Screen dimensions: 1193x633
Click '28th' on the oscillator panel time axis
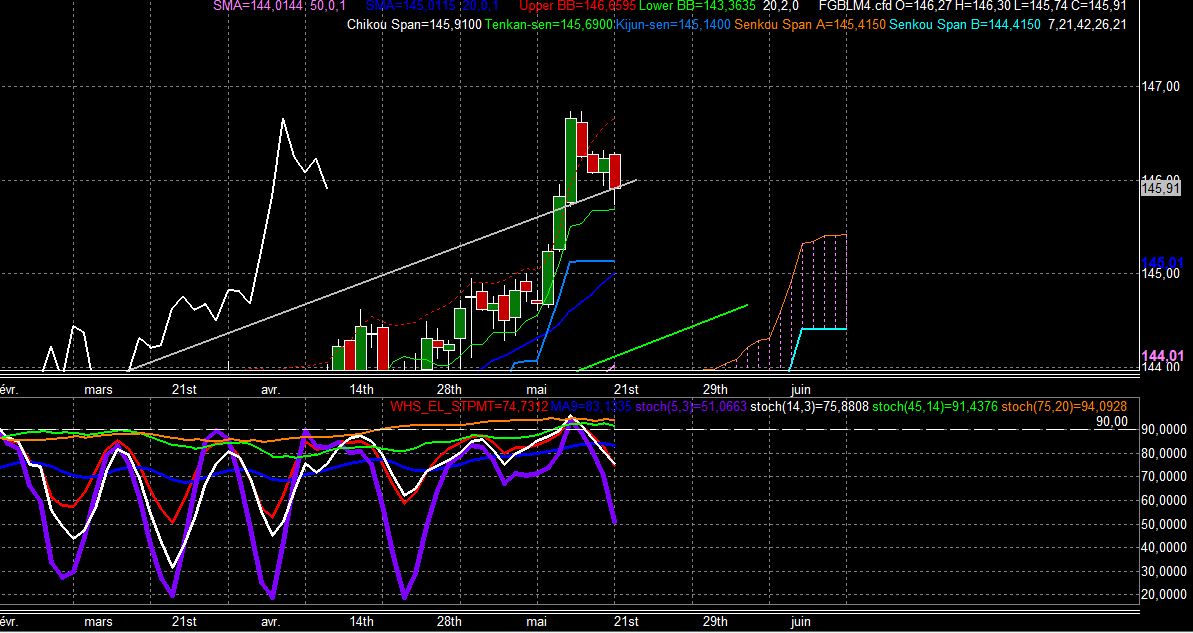pos(449,622)
